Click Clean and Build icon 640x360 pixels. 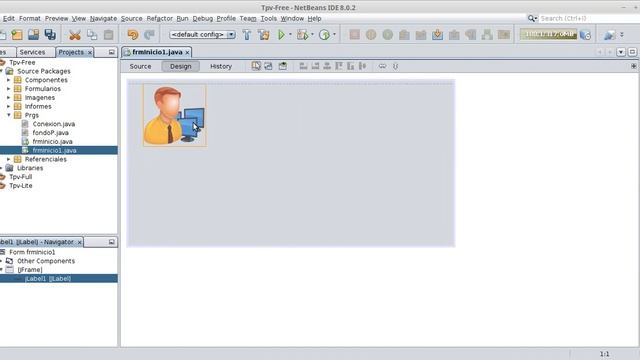264,35
